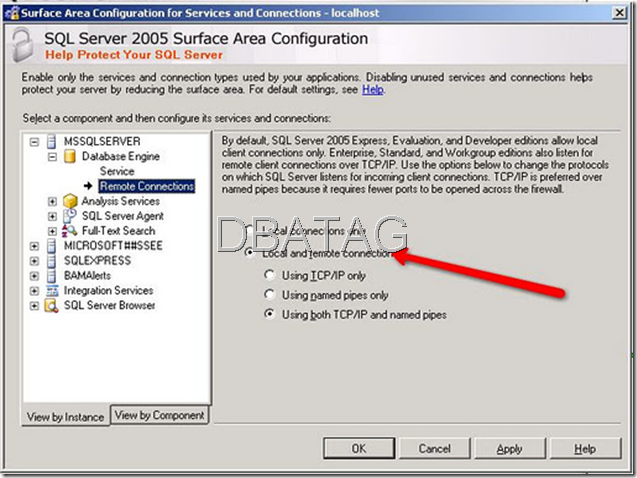
Task: Click the SQL Server Agent icon
Action: click(69, 216)
